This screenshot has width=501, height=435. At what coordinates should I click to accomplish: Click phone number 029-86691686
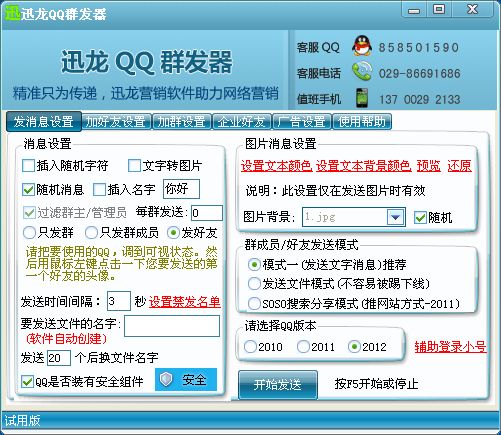point(419,73)
